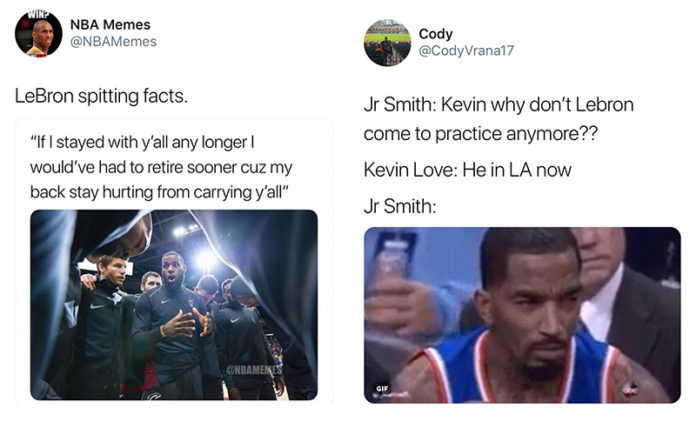Open the NBA Memes profile avatar
Image resolution: width=696 pixels, height=435 pixels.
pyautogui.click(x=38, y=34)
